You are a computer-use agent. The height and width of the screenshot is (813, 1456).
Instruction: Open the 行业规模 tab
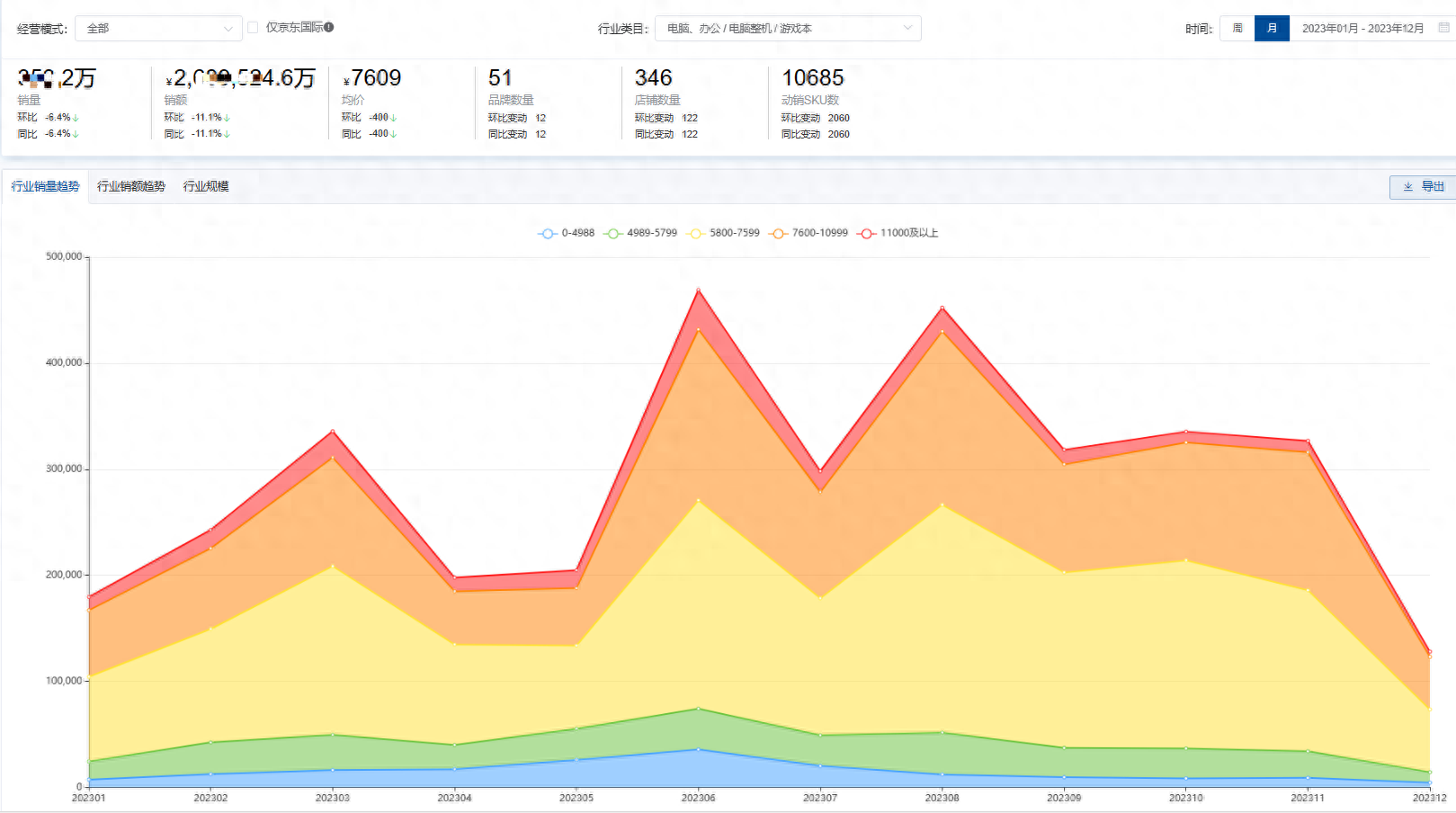[206, 186]
